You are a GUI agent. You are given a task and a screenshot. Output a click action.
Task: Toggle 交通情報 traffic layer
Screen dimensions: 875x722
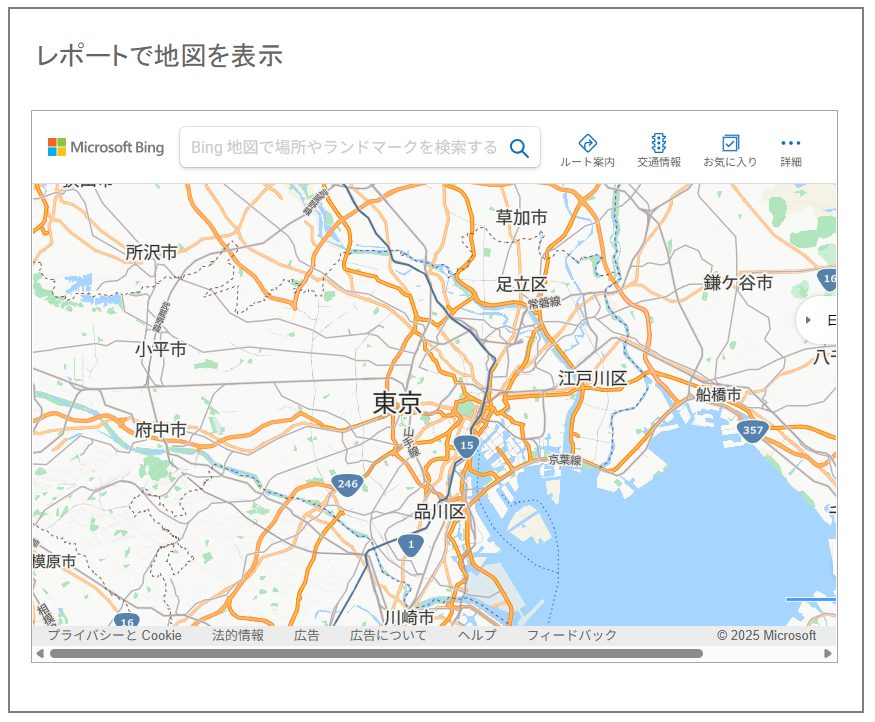(658, 150)
